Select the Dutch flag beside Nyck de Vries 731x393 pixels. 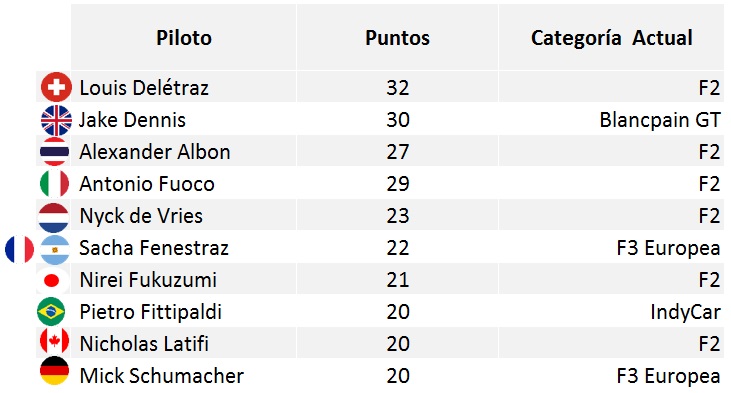(54, 217)
